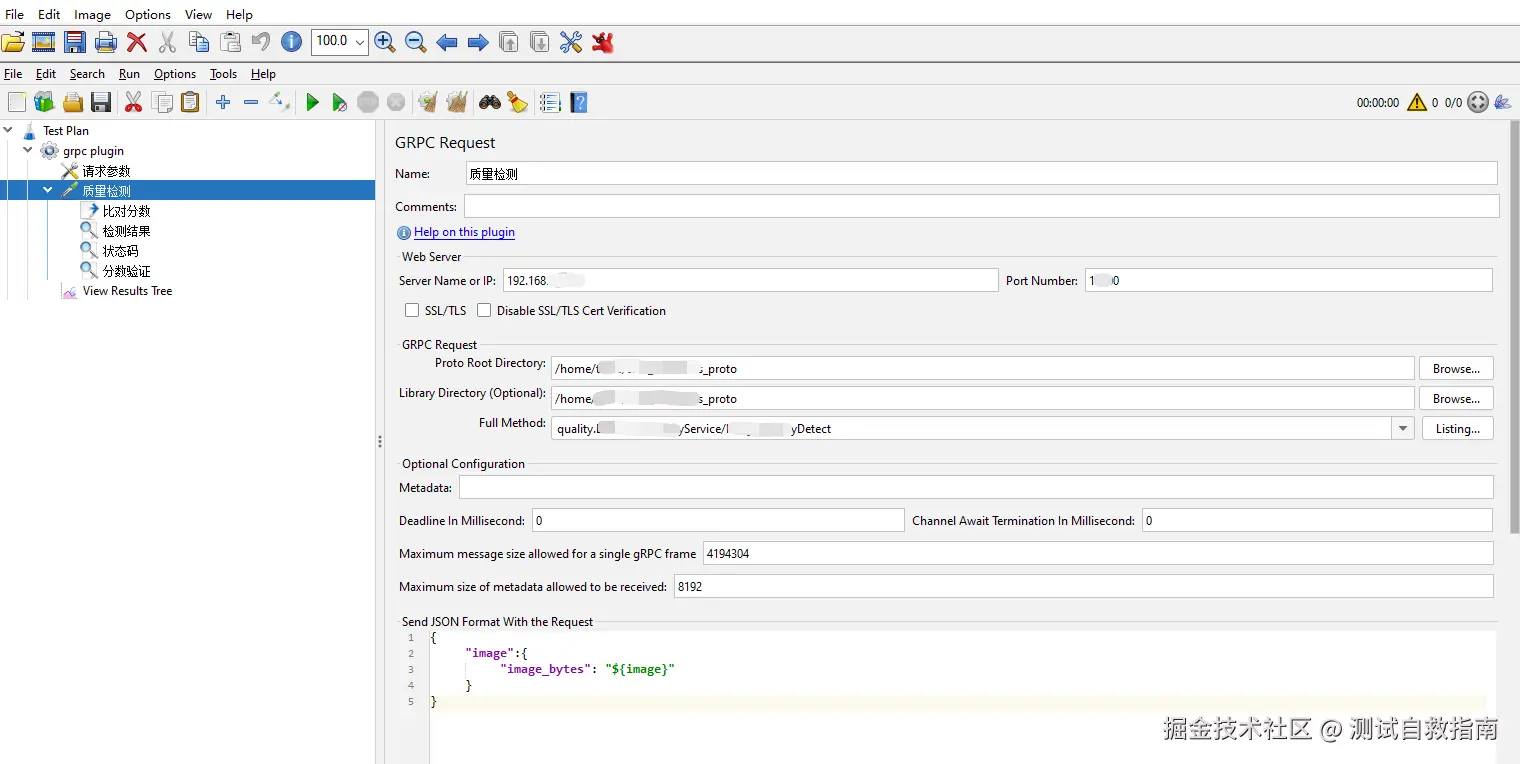
Task: Select the 检测结果 assertion node
Action: (x=126, y=231)
